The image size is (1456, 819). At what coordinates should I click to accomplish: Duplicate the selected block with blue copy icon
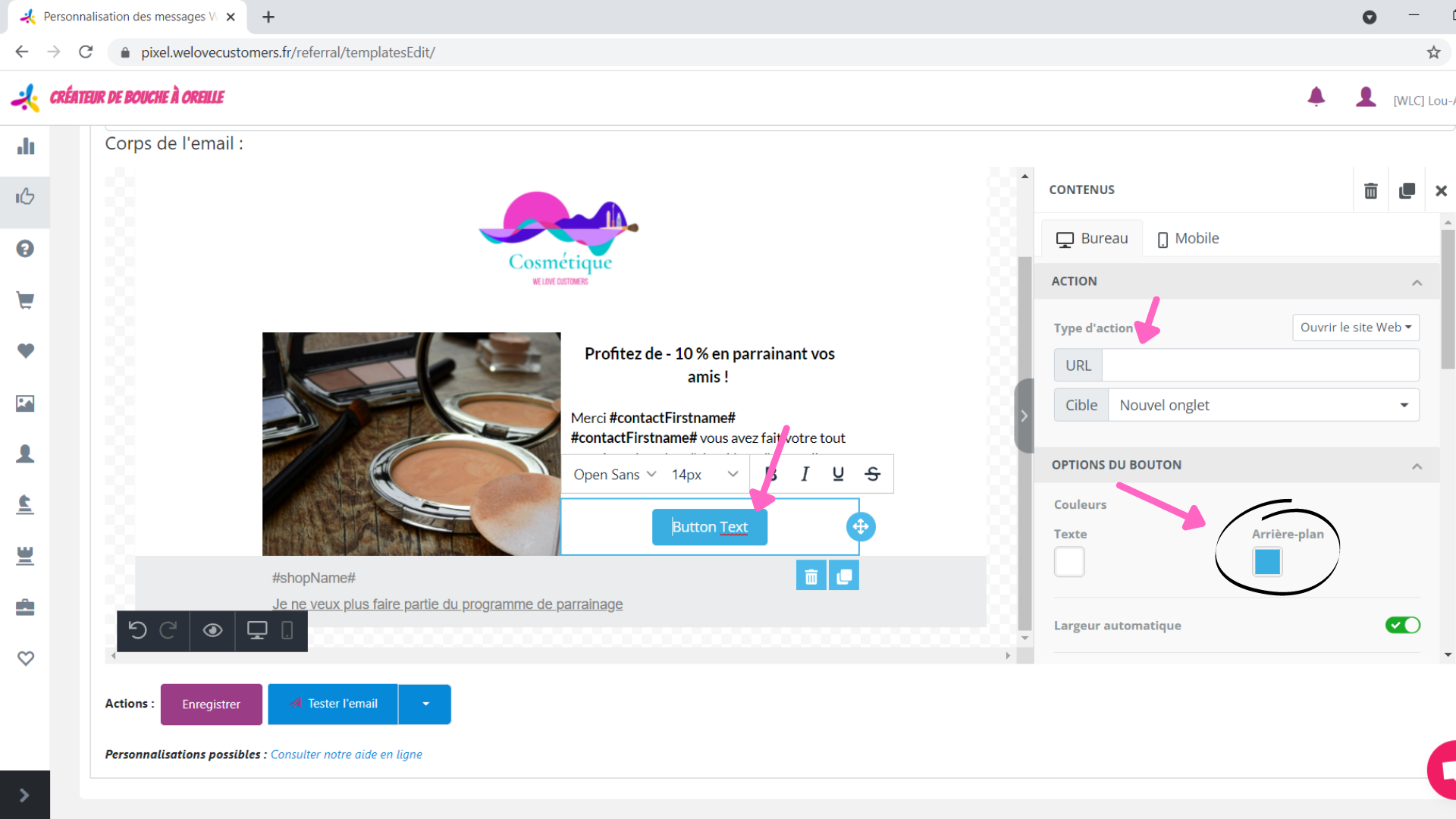click(x=844, y=576)
